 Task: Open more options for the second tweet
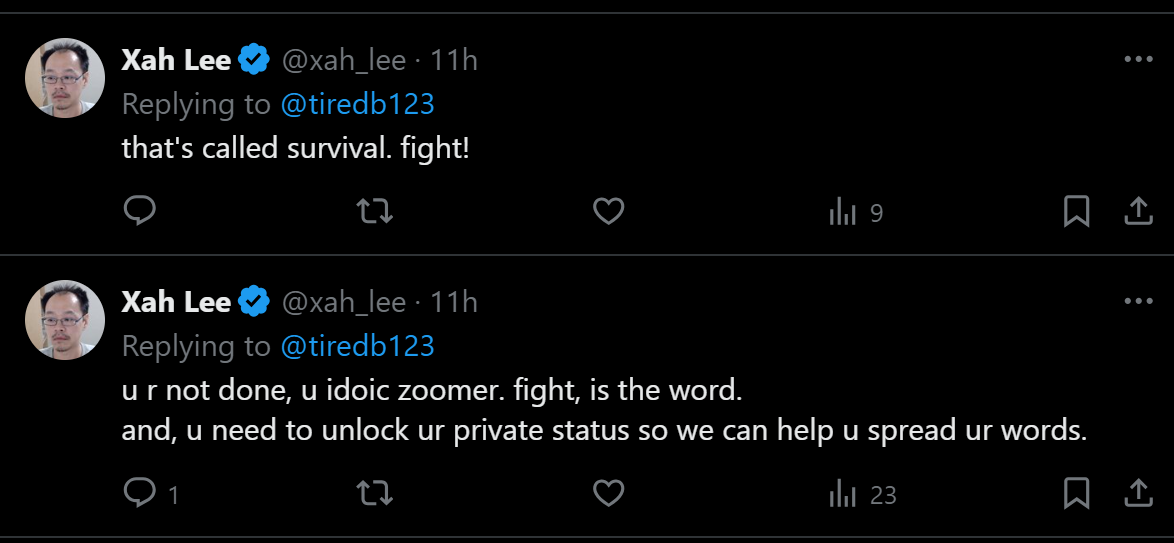pyautogui.click(x=1138, y=302)
